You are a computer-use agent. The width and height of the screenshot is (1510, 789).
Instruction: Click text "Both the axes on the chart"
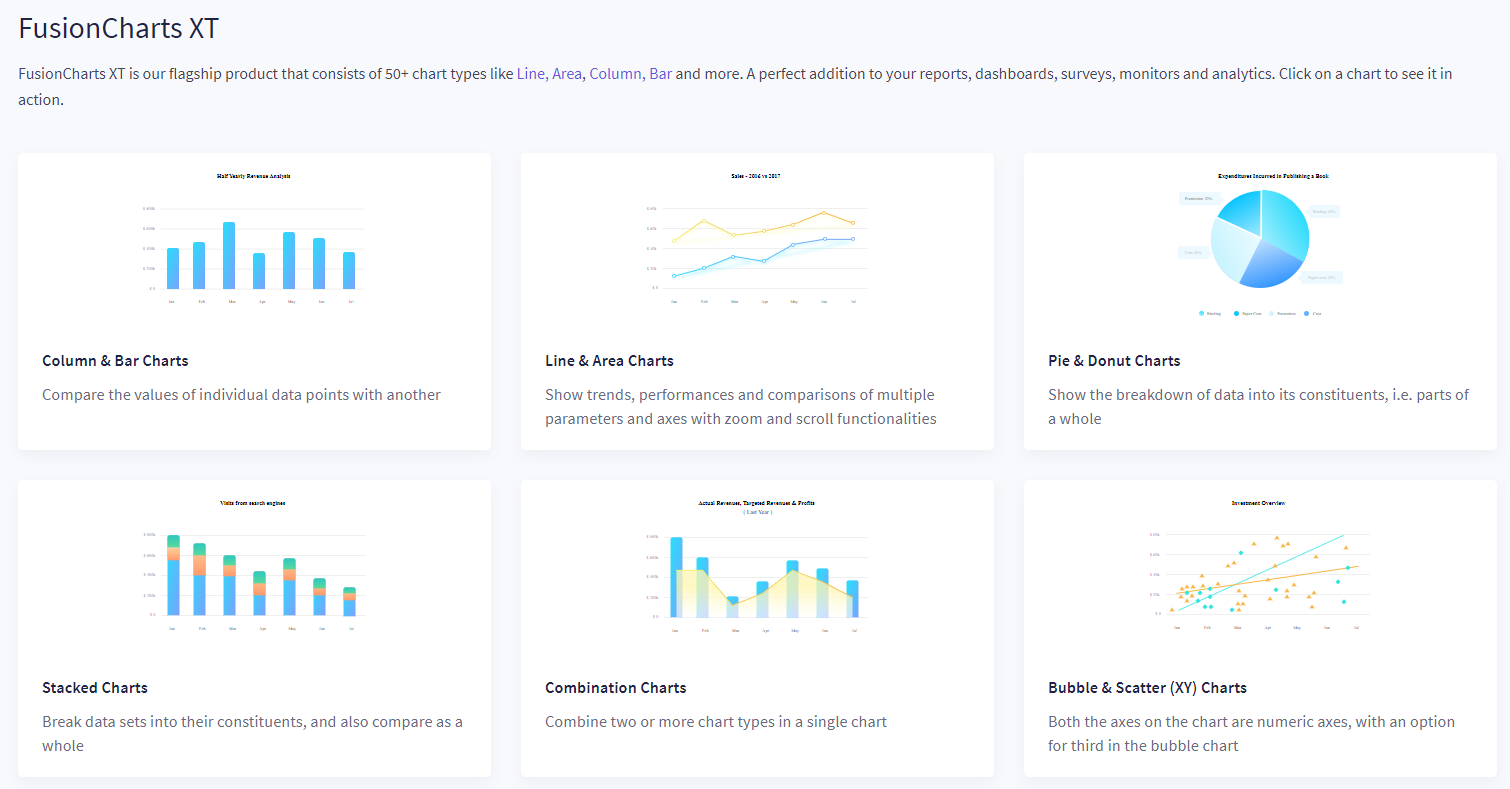point(1140,722)
